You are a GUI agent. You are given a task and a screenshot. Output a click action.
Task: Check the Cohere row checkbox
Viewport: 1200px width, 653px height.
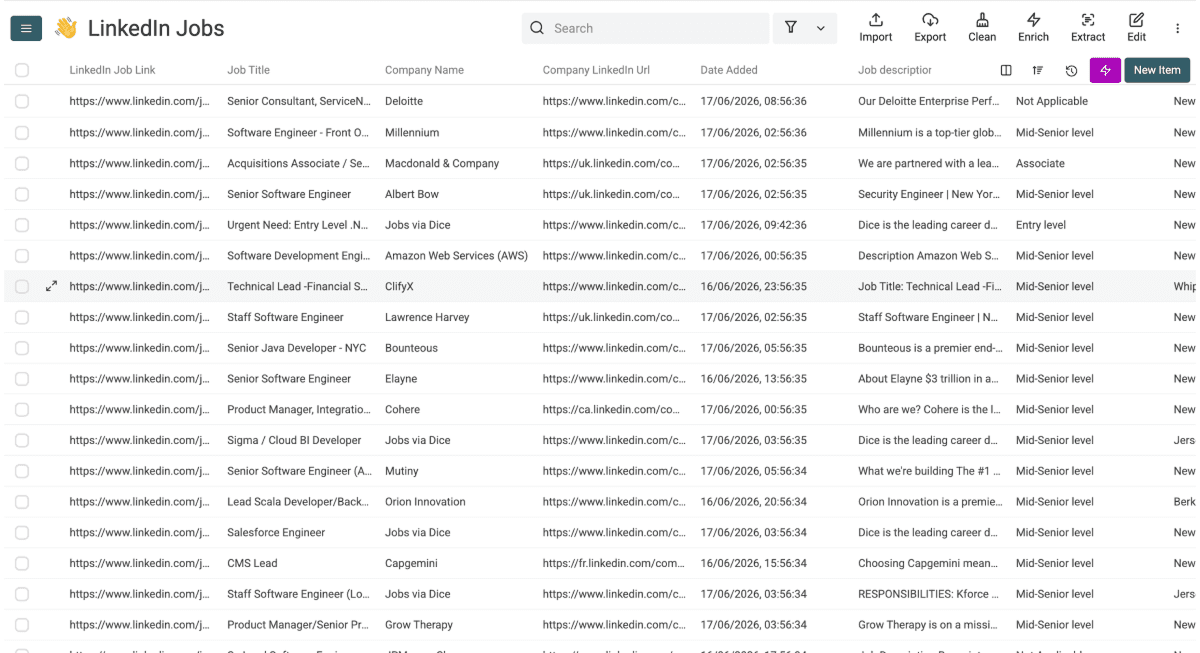22,409
